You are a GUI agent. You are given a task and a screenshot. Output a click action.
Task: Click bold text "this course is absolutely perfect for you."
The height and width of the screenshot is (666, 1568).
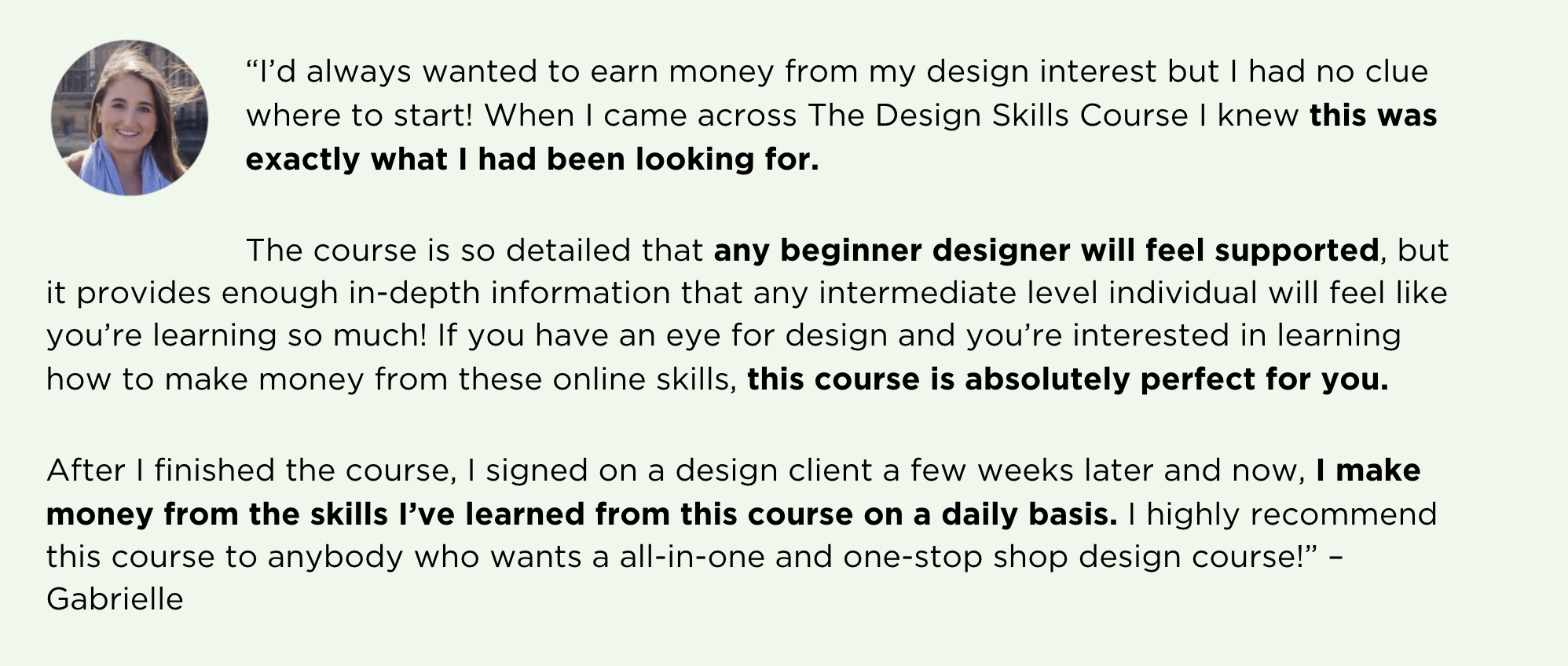(1068, 379)
